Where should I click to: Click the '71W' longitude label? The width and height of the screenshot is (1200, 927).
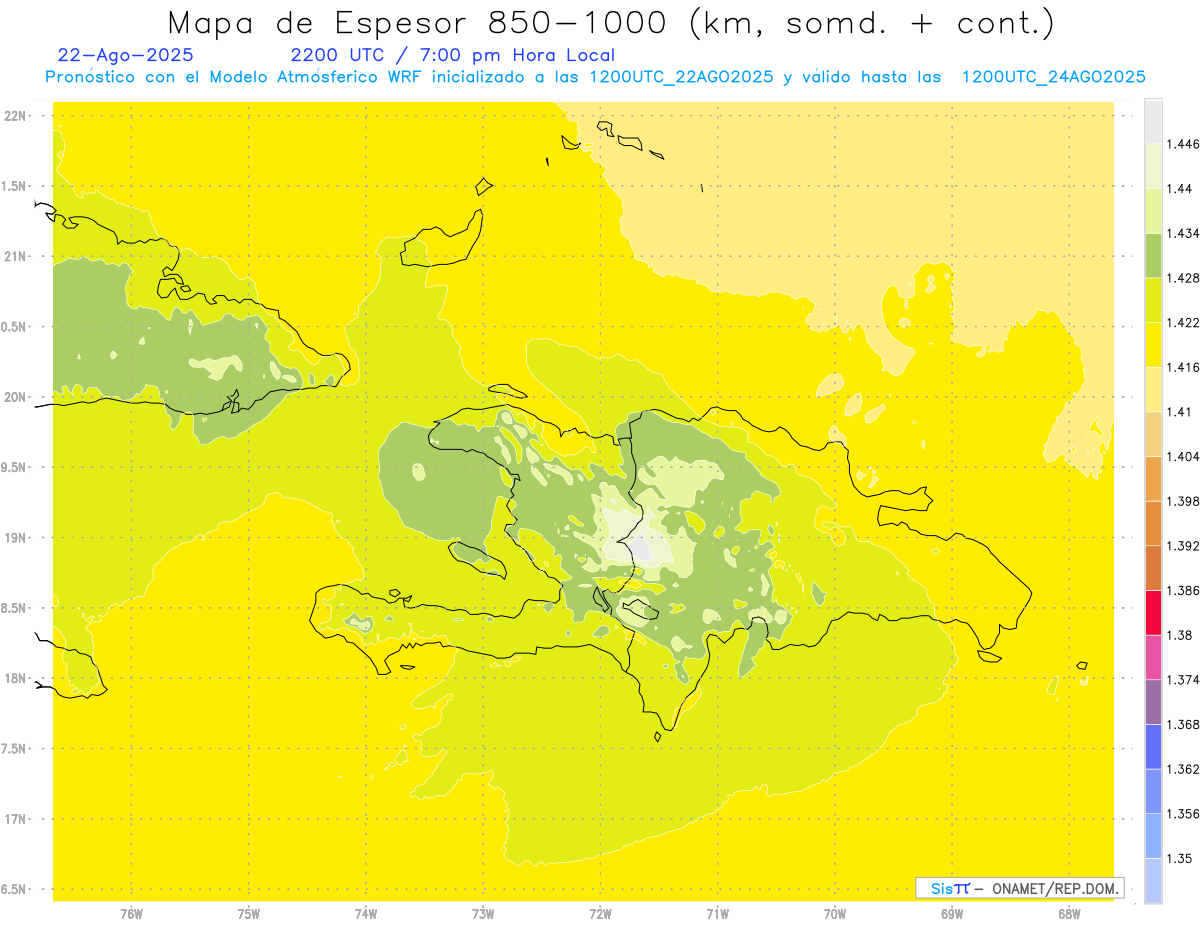(718, 913)
